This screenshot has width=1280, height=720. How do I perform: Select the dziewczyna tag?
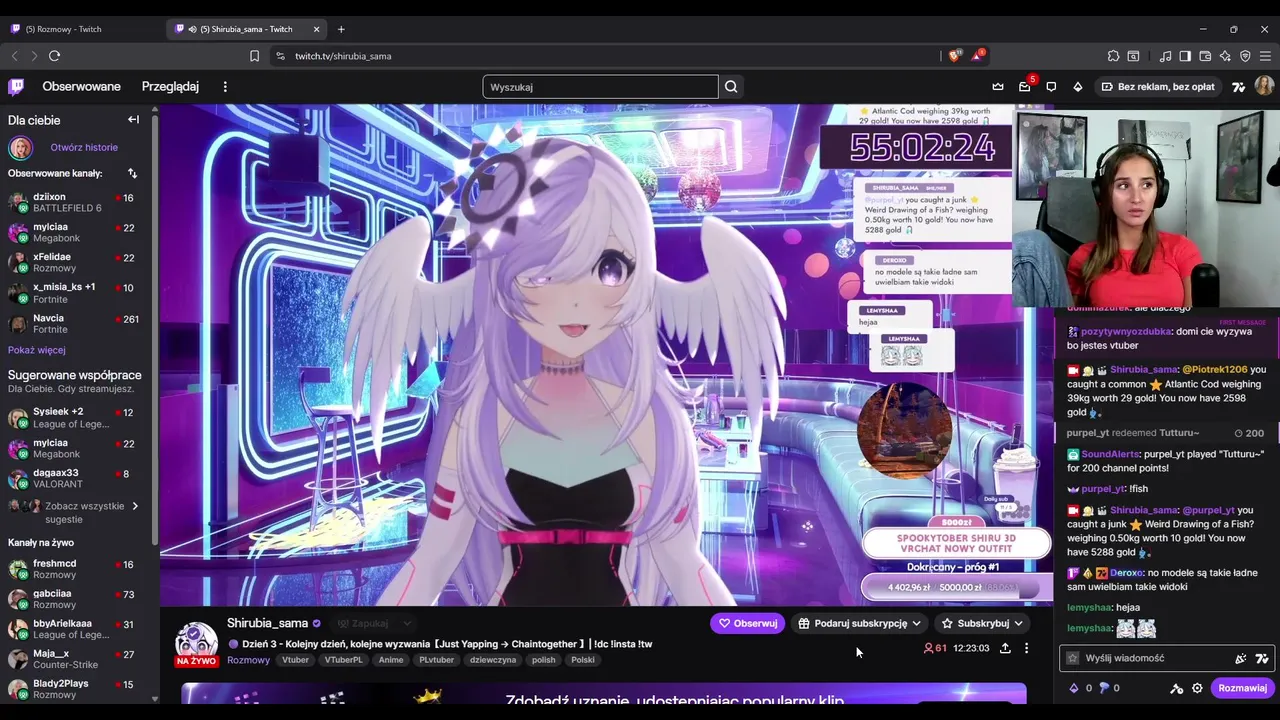[x=493, y=660]
